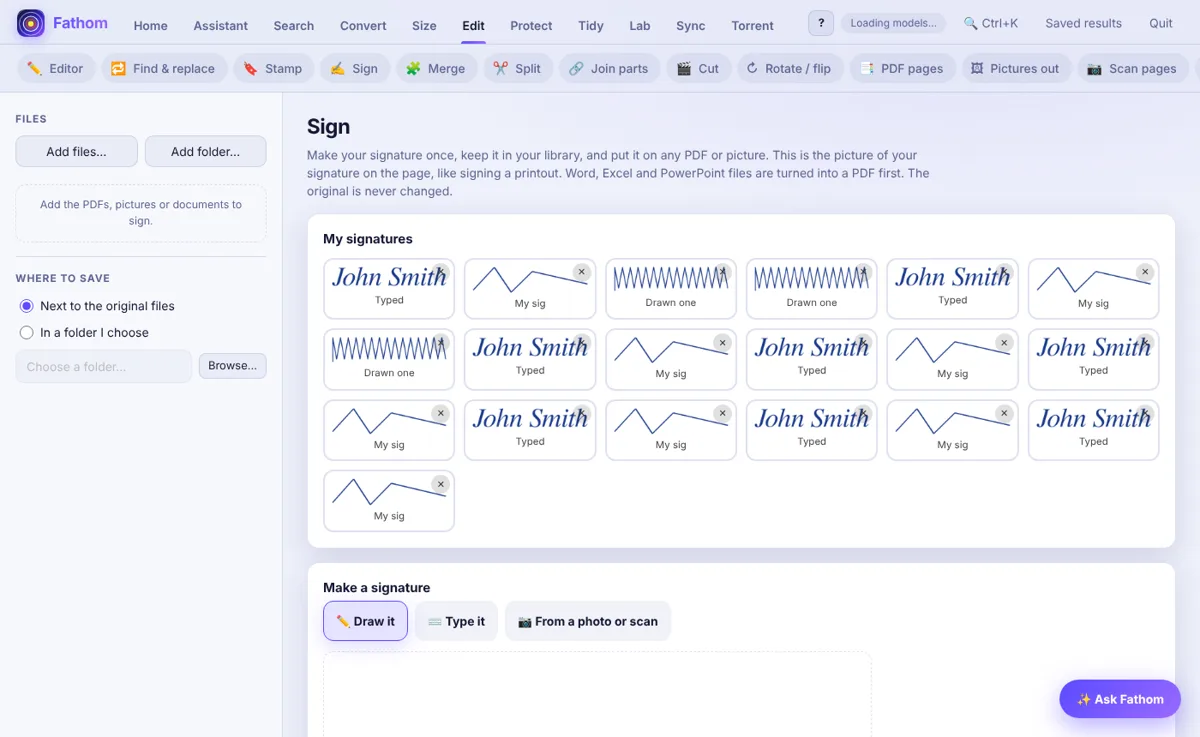1200x737 pixels.
Task: Open the Split tool
Action: 518,68
